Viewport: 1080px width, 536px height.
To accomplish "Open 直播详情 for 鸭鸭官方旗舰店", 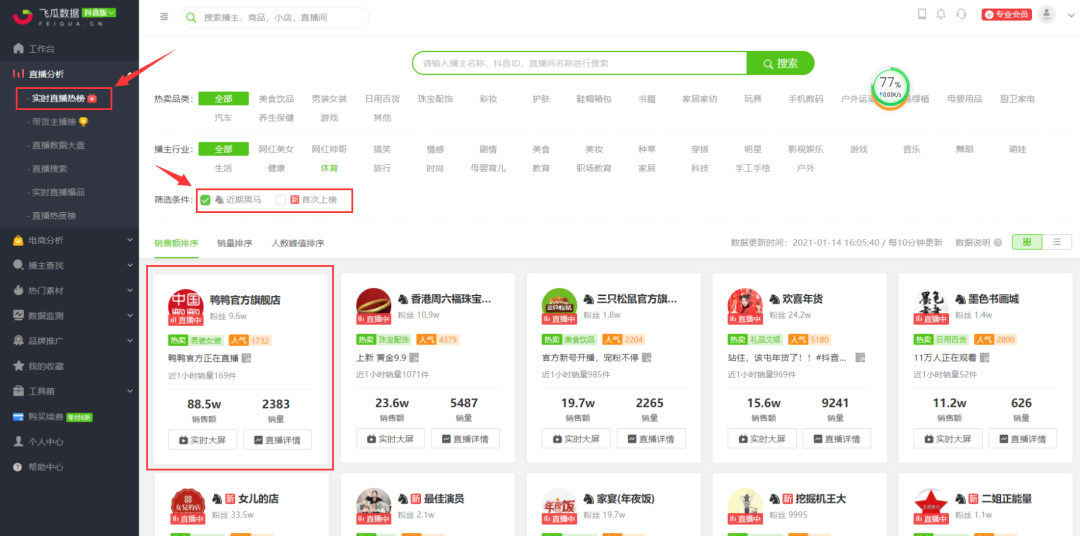I will (277, 440).
